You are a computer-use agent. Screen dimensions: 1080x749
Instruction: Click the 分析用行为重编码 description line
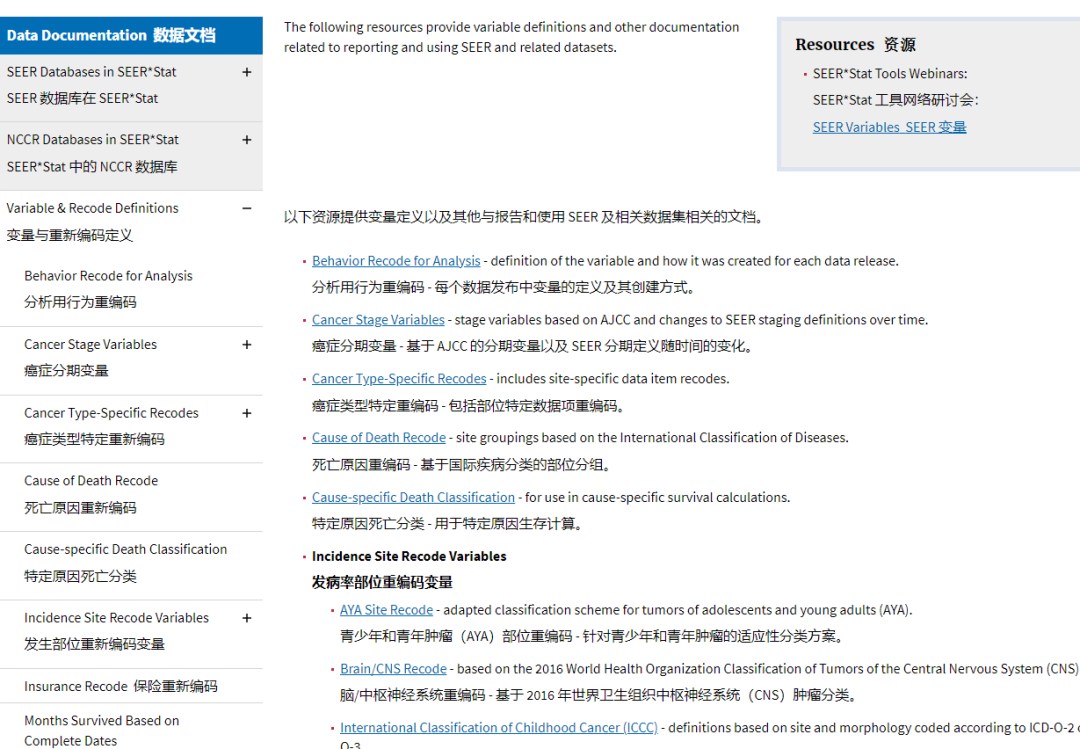[504, 287]
